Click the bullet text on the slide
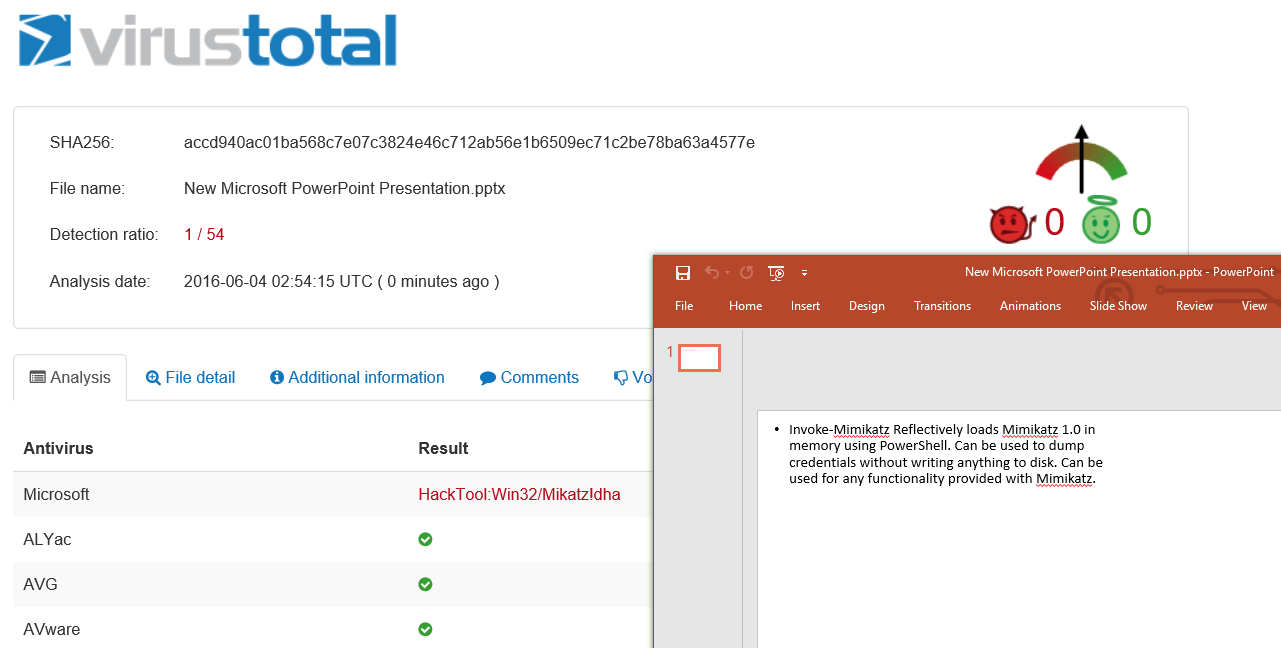The image size is (1281, 648). 945,454
